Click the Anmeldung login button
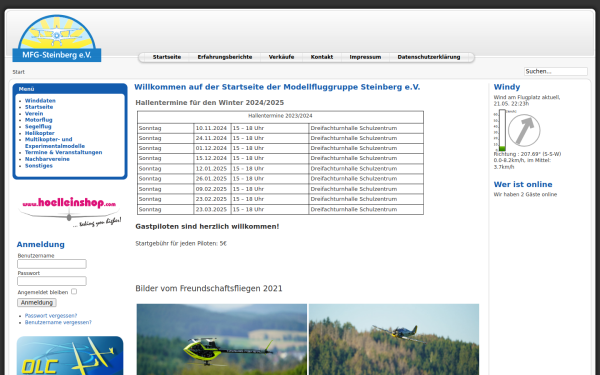The image size is (600, 375). 37,303
